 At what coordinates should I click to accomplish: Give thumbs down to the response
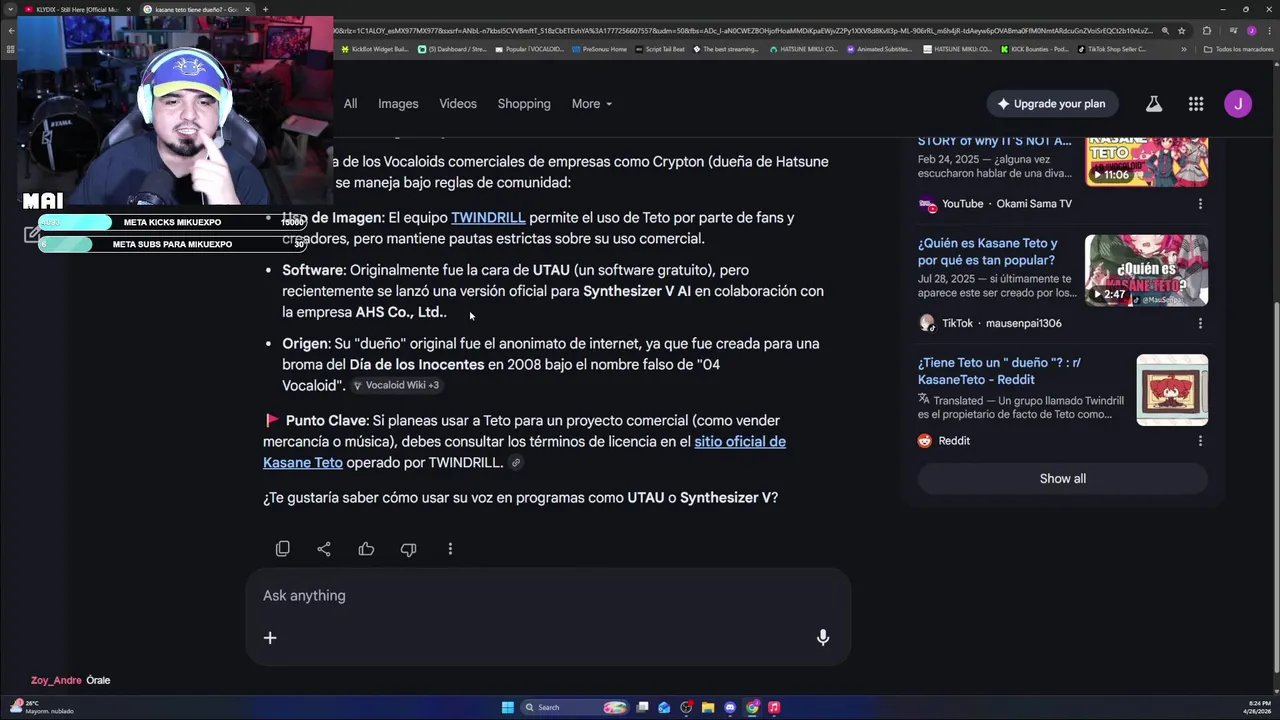coord(408,549)
